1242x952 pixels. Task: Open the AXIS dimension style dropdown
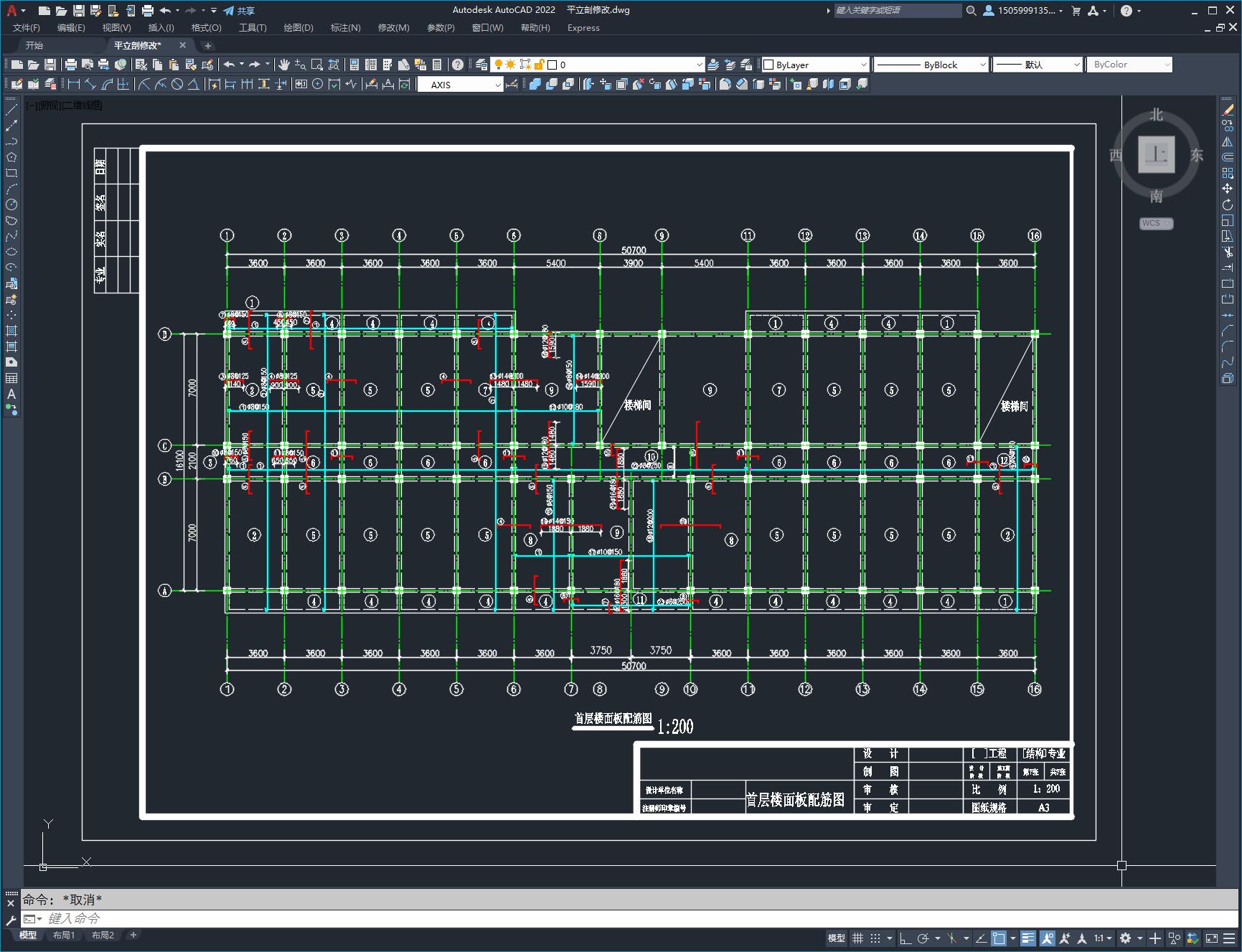[497, 85]
